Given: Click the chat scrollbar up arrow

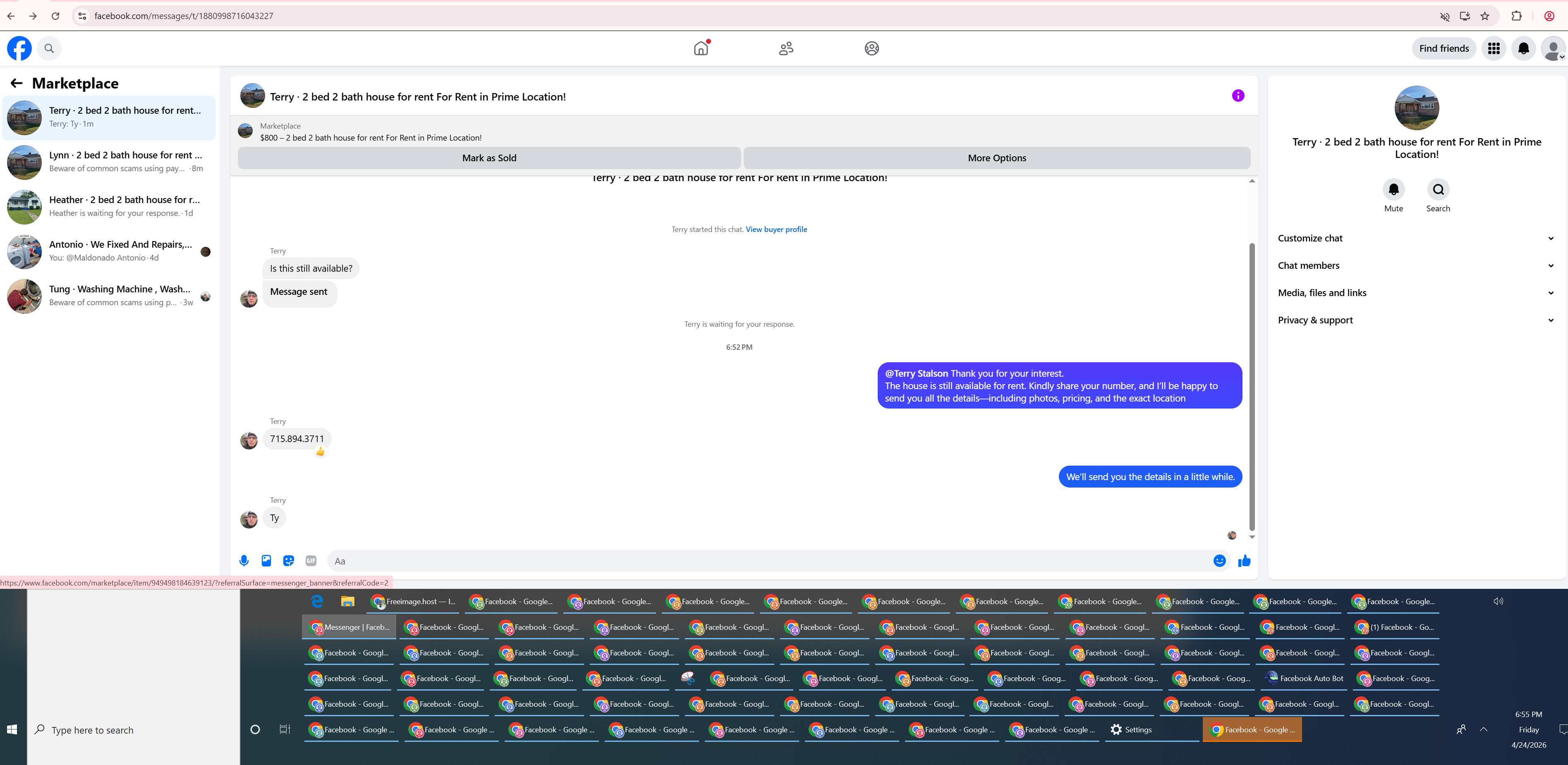Looking at the screenshot, I should (x=1252, y=181).
